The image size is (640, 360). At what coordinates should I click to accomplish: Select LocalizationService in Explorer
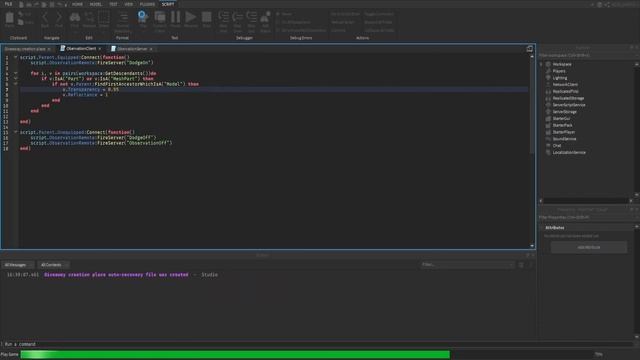[x=569, y=153]
